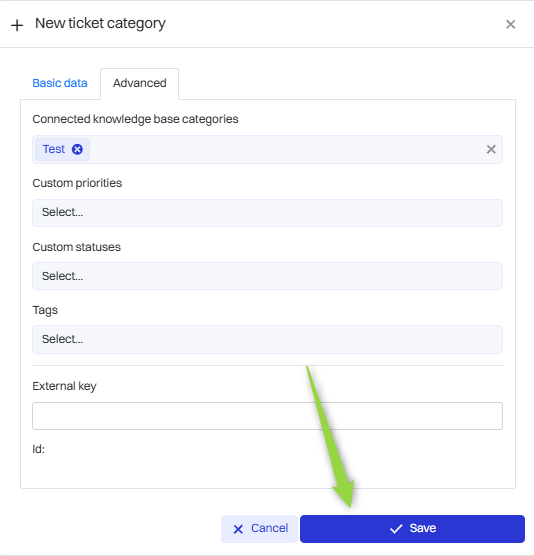Screen dimensions: 534x556
Task: Clear all connected knowledge base categories
Action: point(491,149)
